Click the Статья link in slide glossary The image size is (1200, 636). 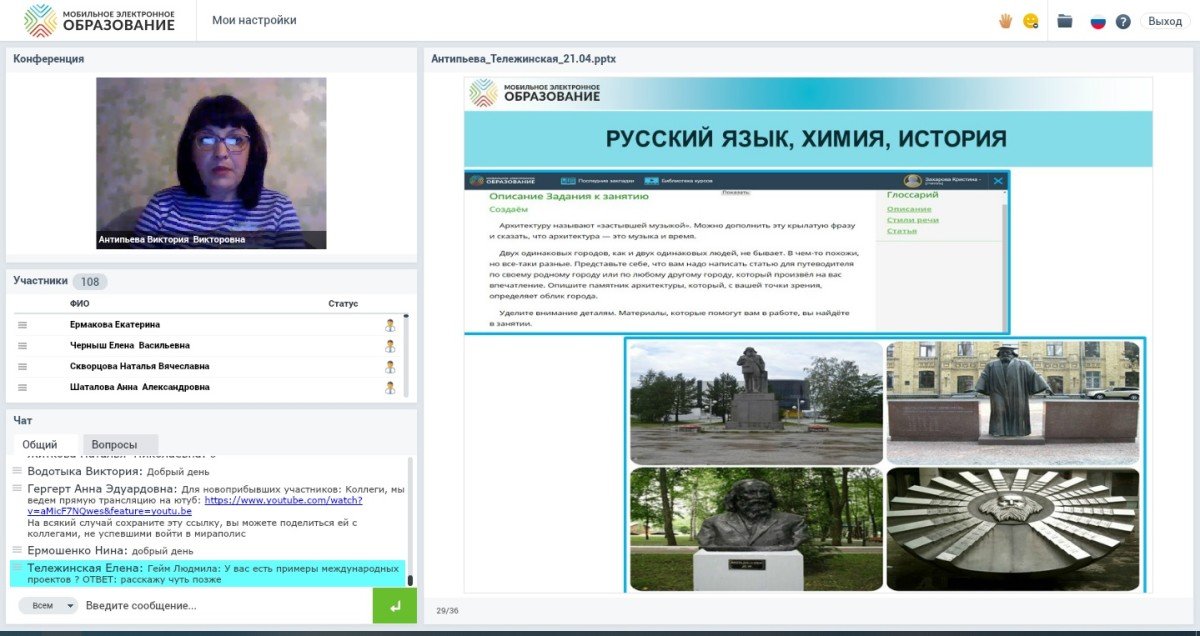pos(902,231)
